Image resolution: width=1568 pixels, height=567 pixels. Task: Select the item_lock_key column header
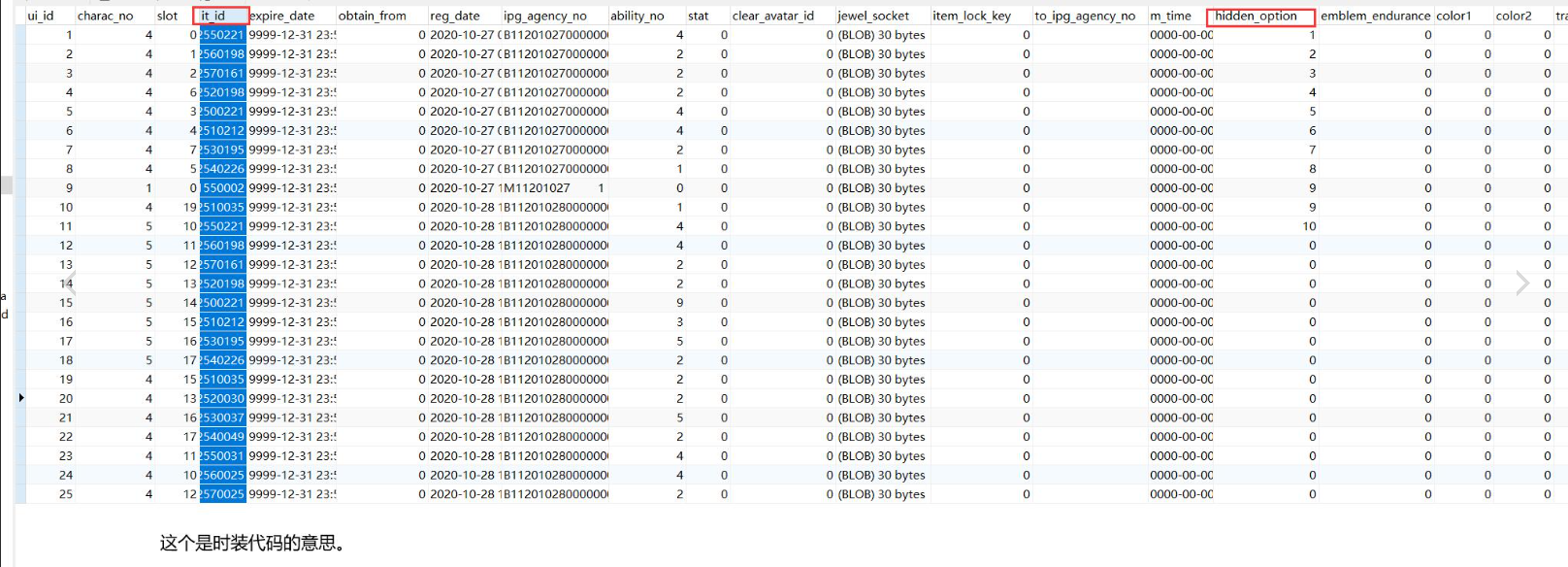(x=971, y=16)
